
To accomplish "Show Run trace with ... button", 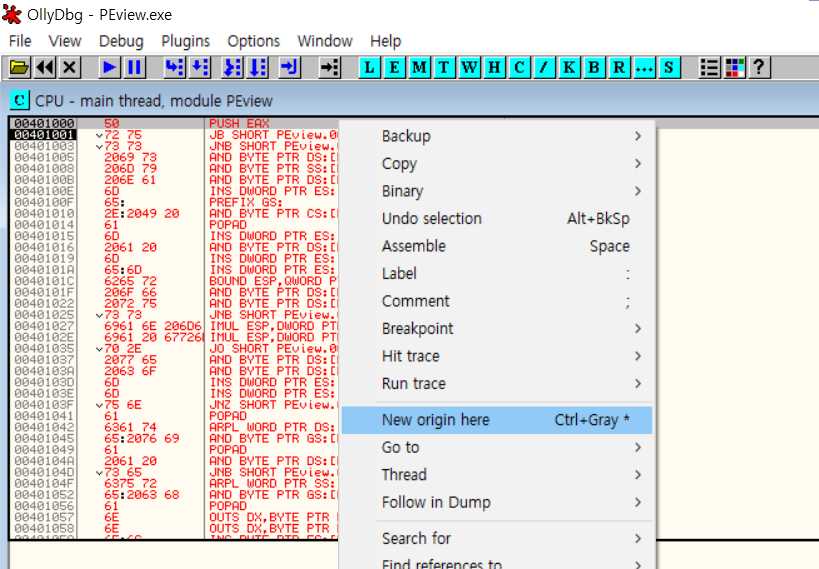I will (644, 67).
